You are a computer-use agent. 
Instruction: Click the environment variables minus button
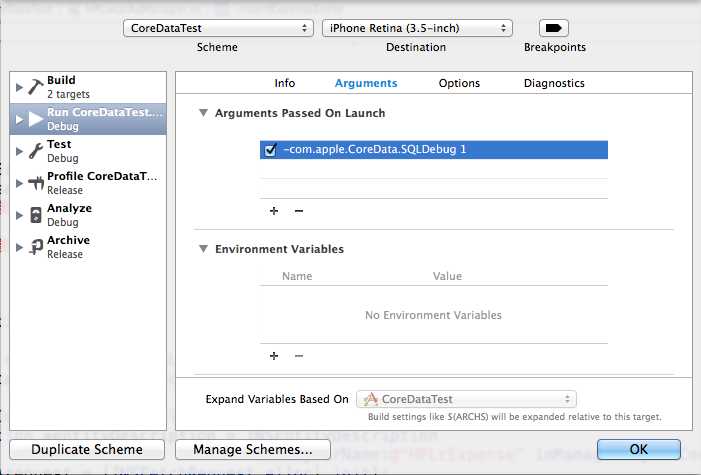(299, 356)
